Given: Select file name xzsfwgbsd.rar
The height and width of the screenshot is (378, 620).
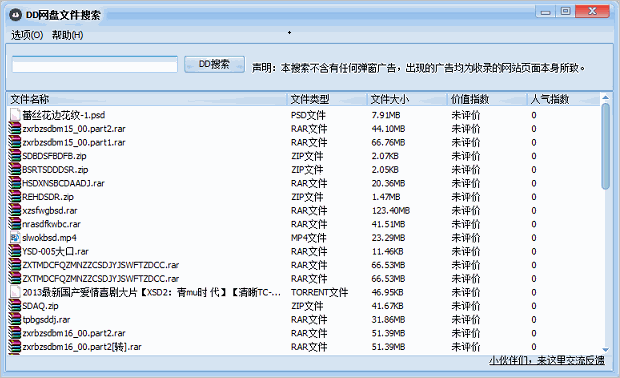Looking at the screenshot, I should pos(50,211).
